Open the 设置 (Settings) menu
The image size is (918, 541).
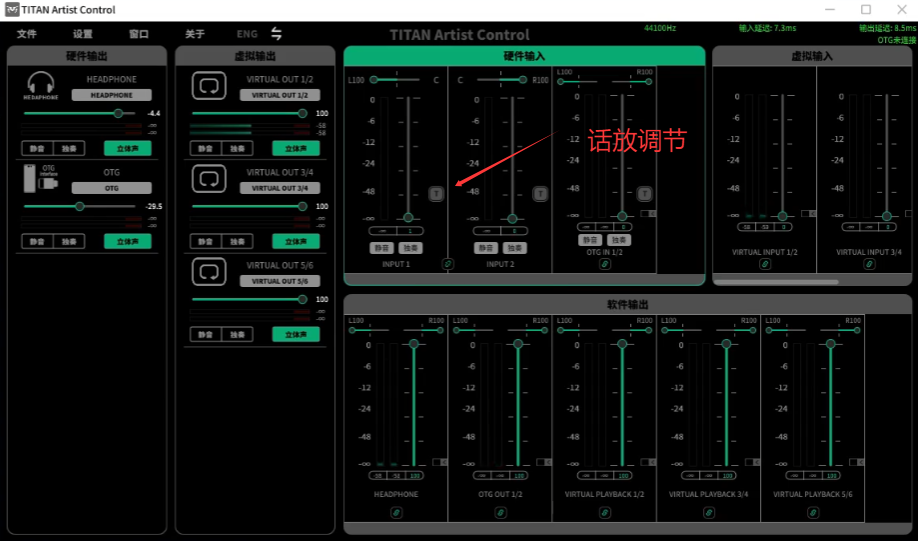pos(83,35)
